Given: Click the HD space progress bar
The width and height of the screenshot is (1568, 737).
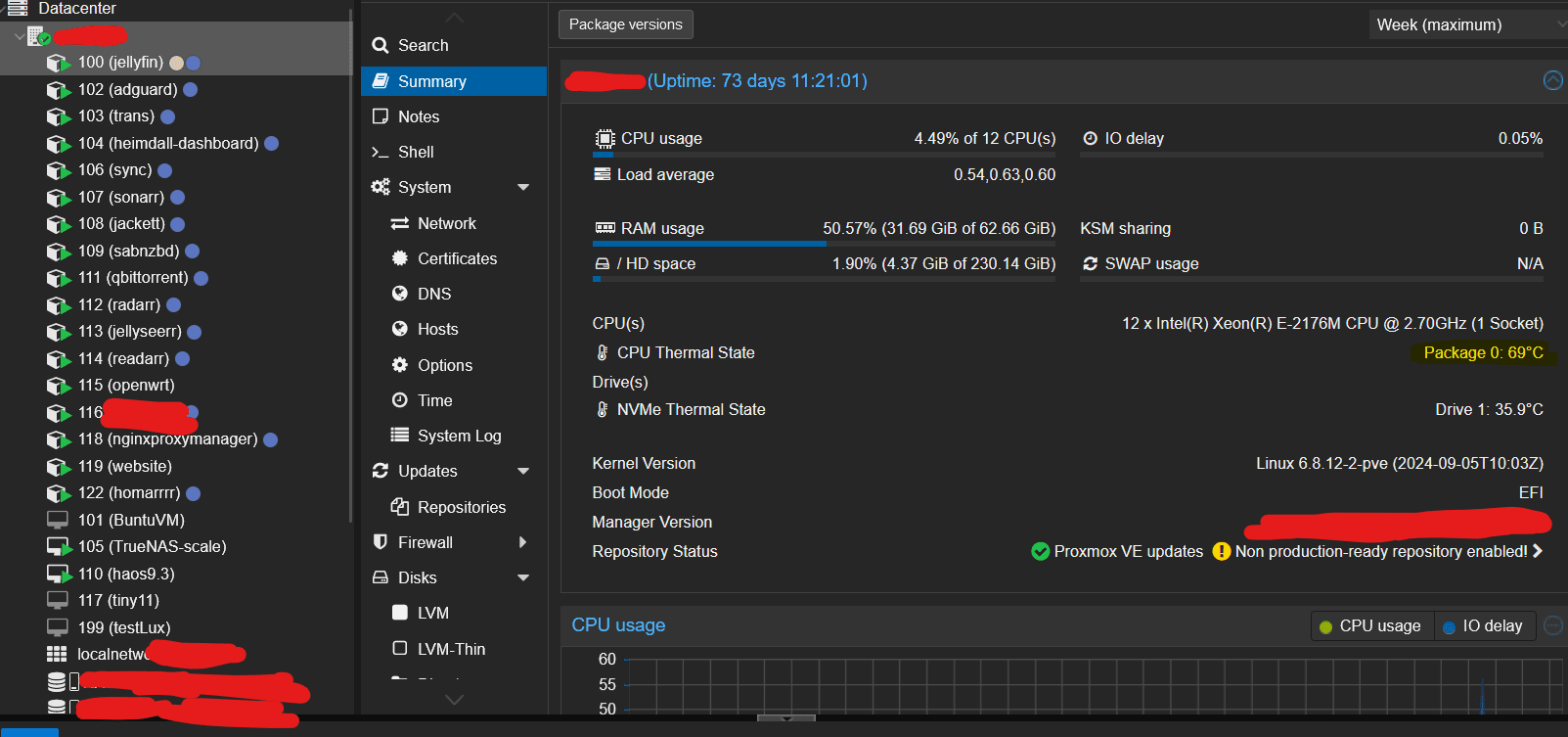Looking at the screenshot, I should pos(825,279).
